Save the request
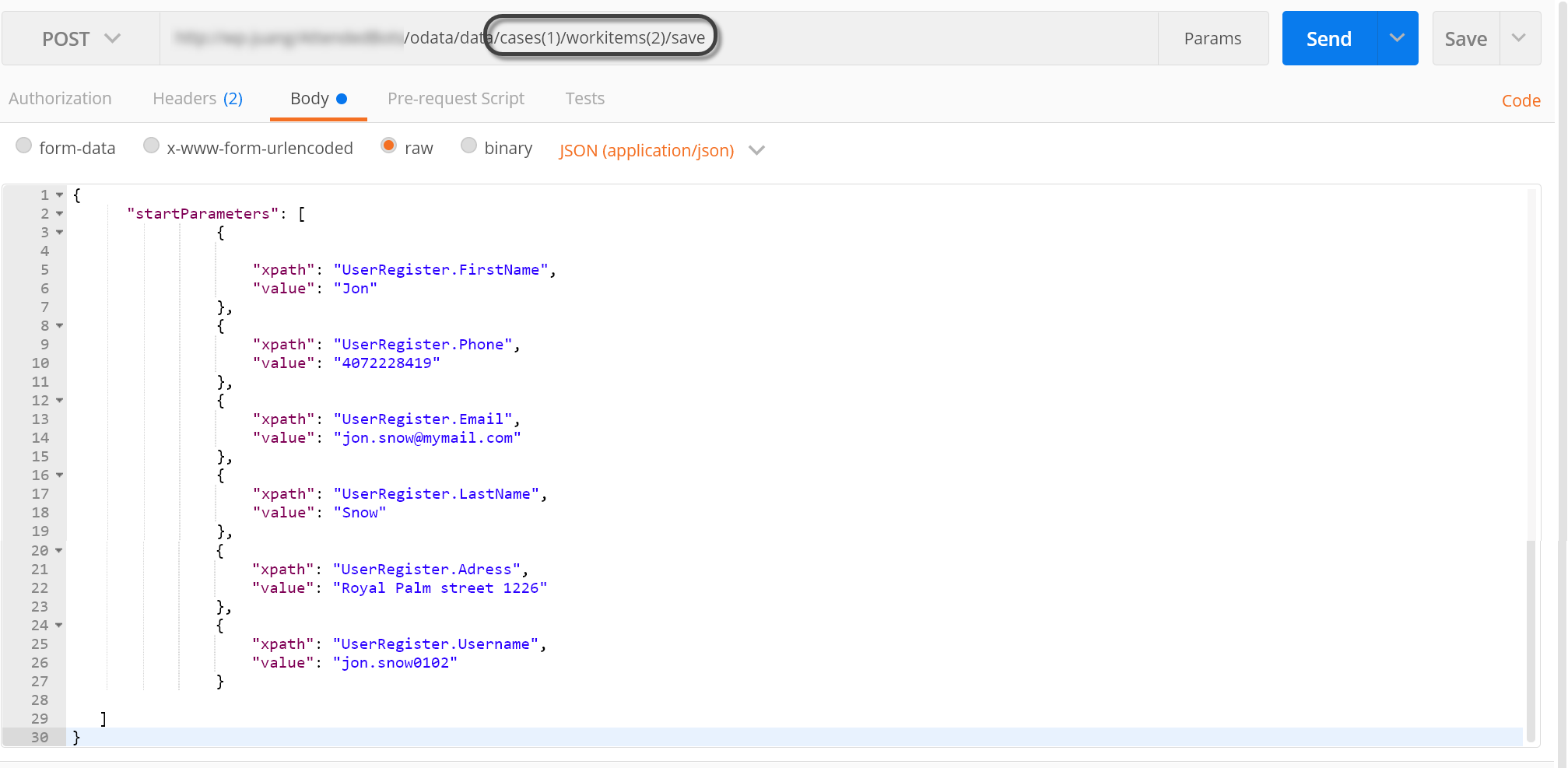This screenshot has width=1568, height=768. 1465,38
